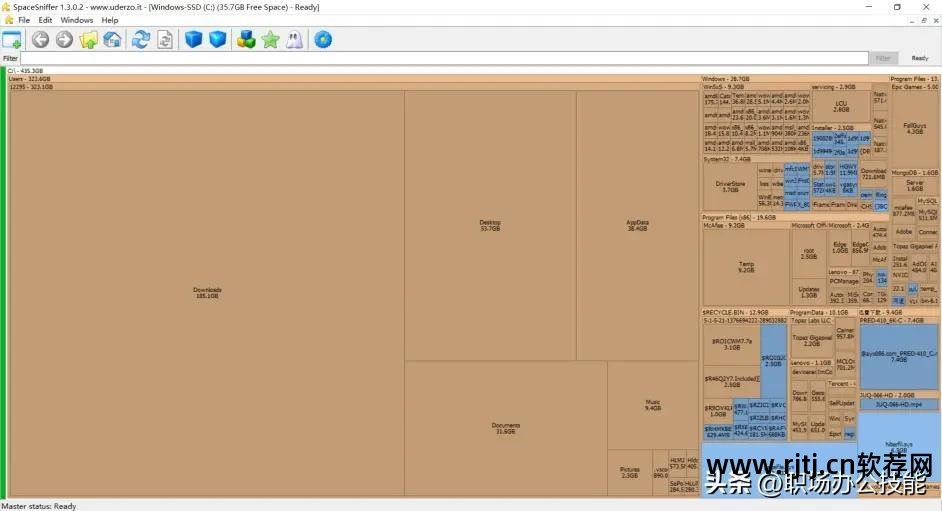942x511 pixels.
Task: Select the blue 7.4GB PRED-410 file block
Action: (898, 357)
